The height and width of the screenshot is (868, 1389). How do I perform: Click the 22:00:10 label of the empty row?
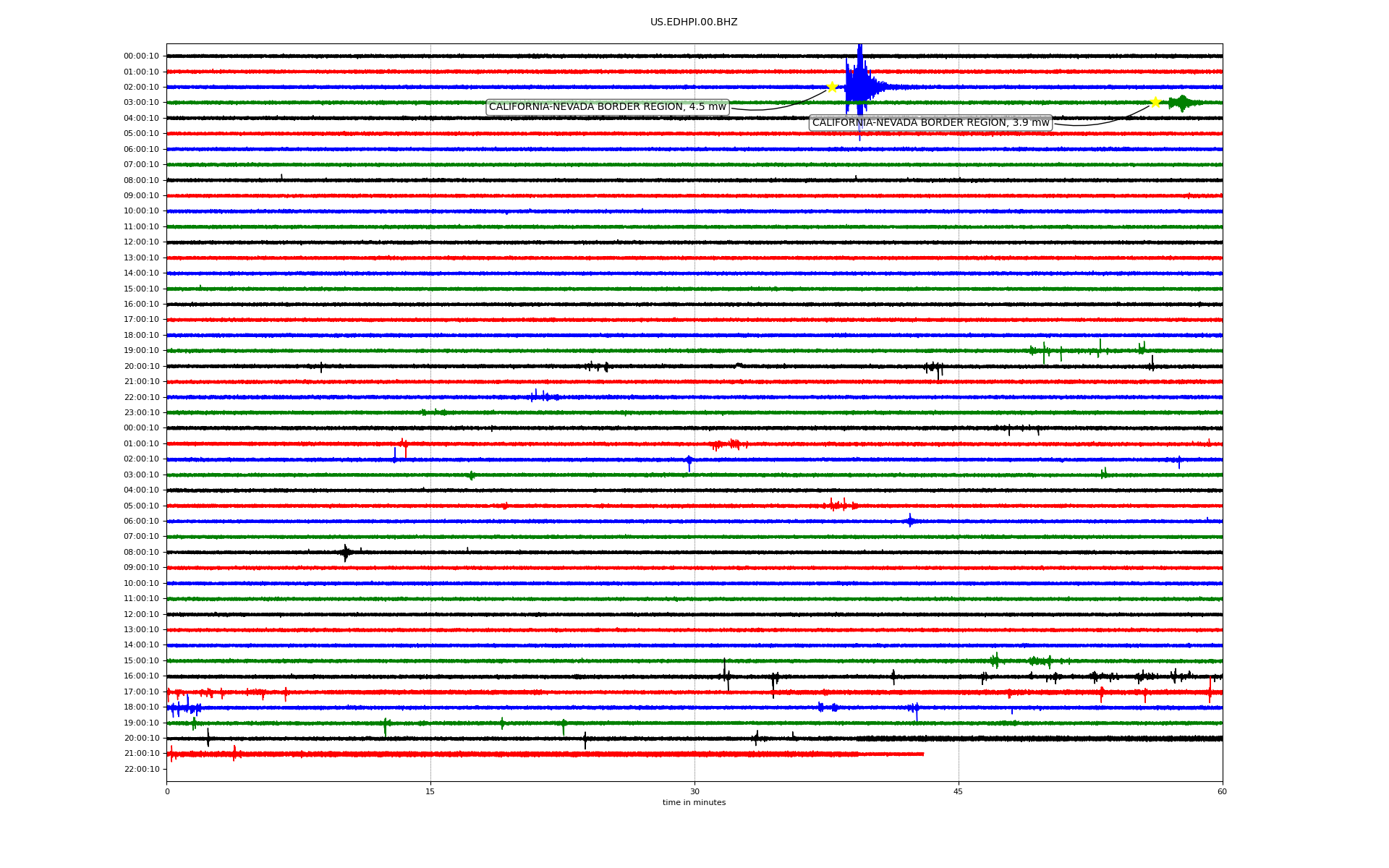(141, 769)
